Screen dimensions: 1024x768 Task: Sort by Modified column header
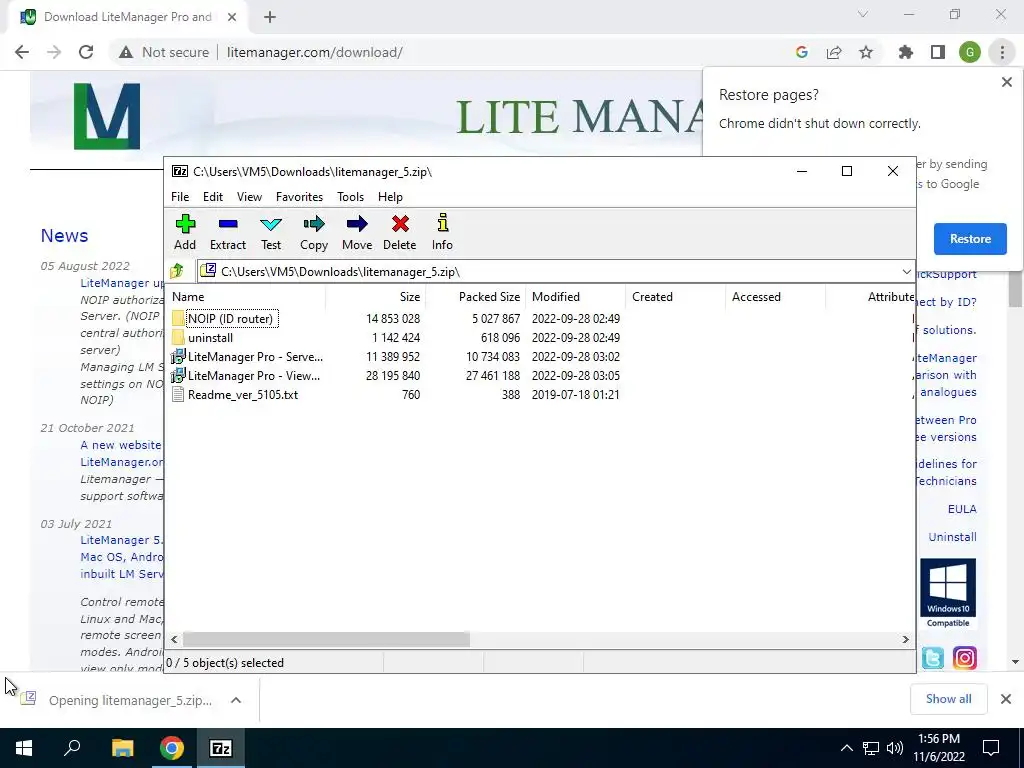(x=575, y=296)
